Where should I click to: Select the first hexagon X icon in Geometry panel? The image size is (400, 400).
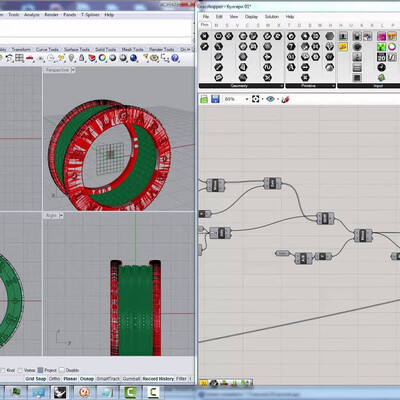pyautogui.click(x=204, y=36)
